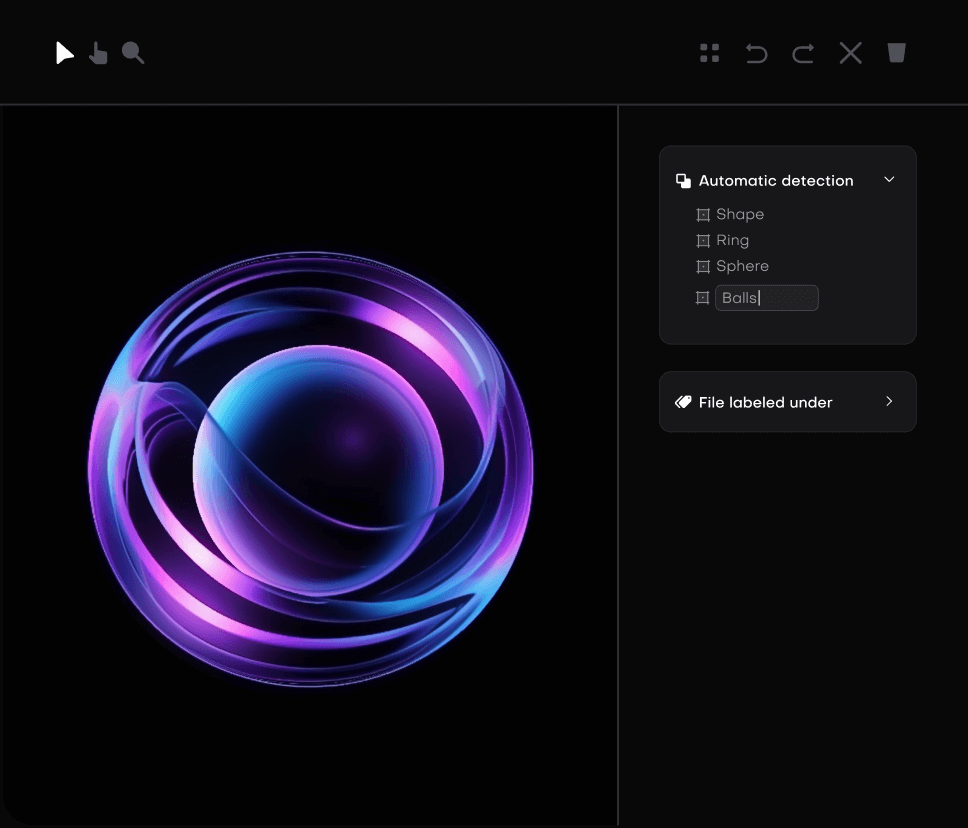
Task: Click the tag icon beside Shape
Action: click(703, 214)
